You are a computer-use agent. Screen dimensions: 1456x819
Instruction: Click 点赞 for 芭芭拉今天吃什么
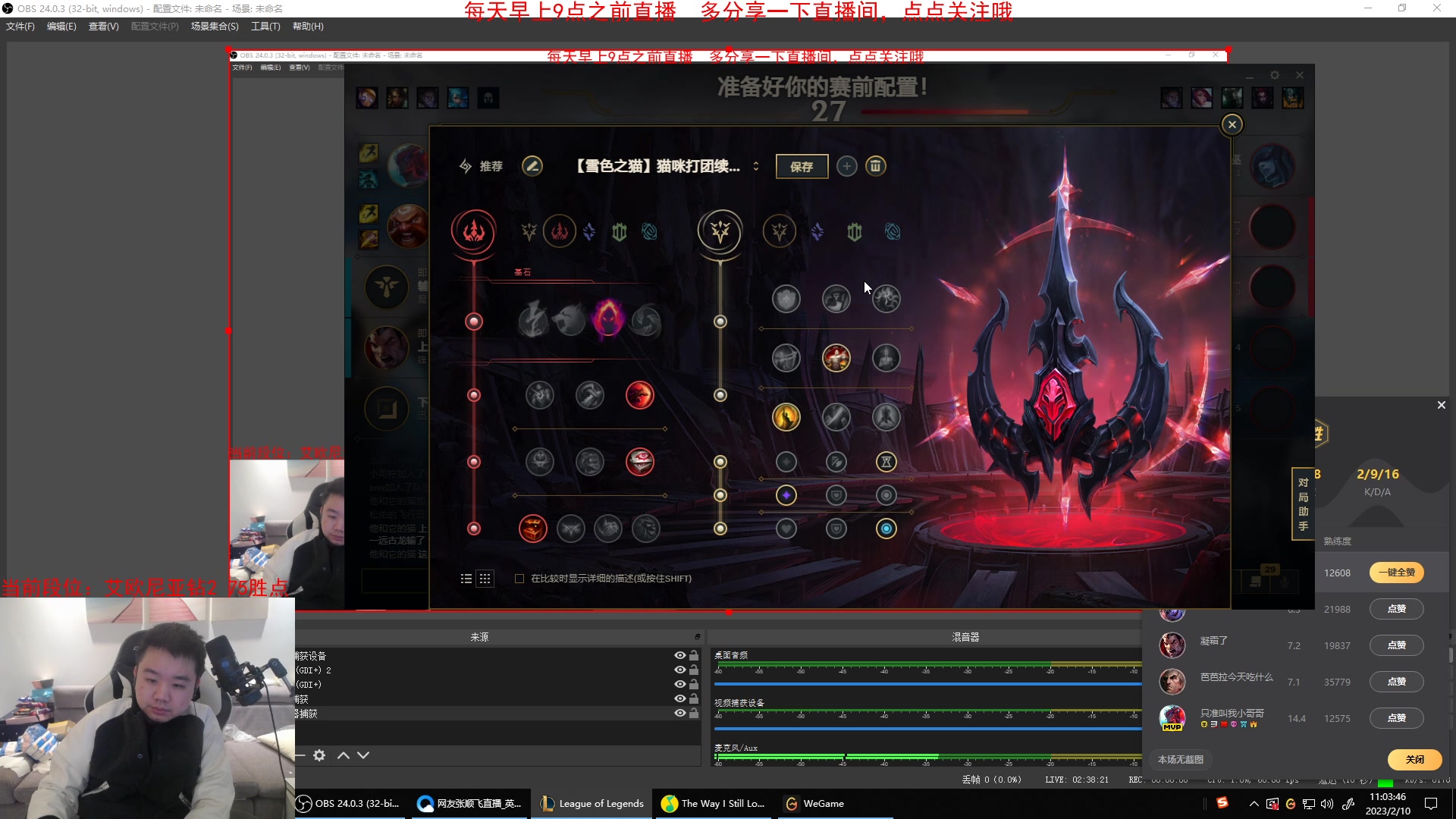click(1397, 682)
